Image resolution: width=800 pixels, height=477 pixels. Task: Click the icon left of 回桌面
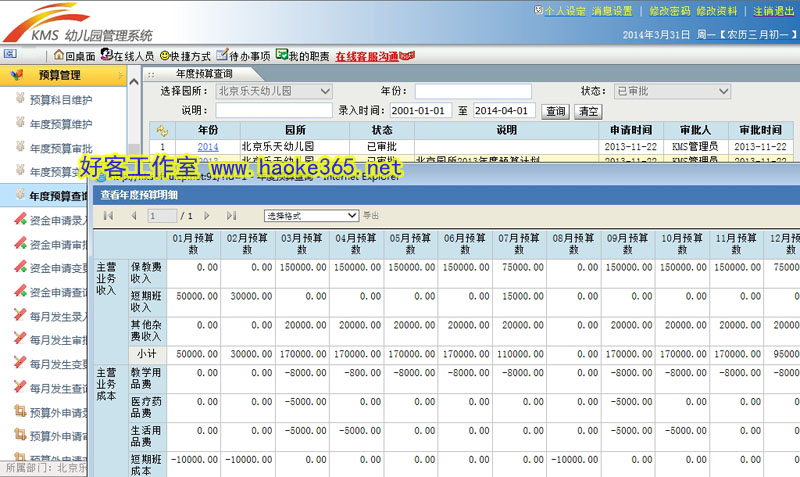click(x=10, y=54)
